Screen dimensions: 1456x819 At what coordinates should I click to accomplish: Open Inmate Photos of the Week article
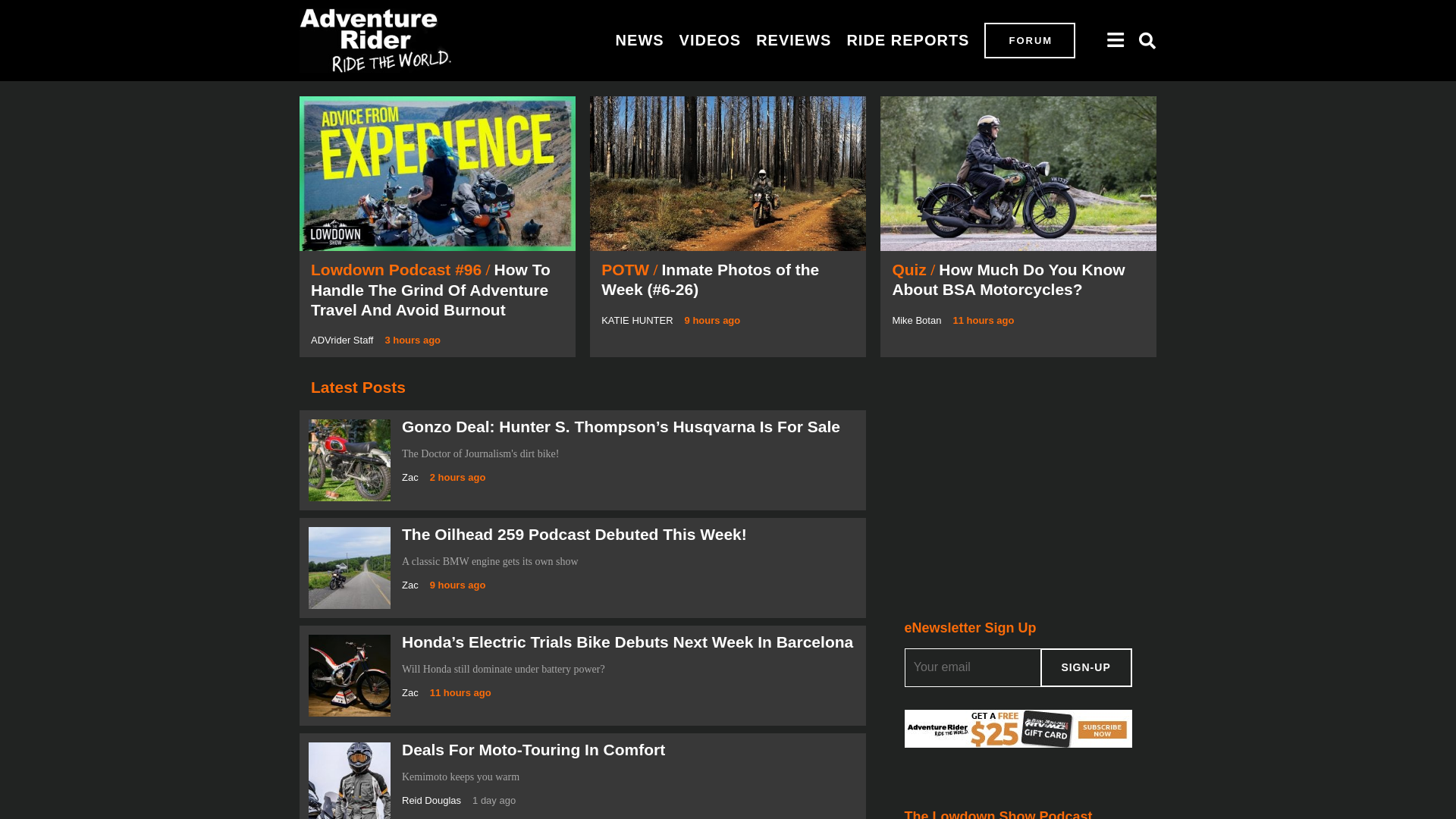coord(710,280)
